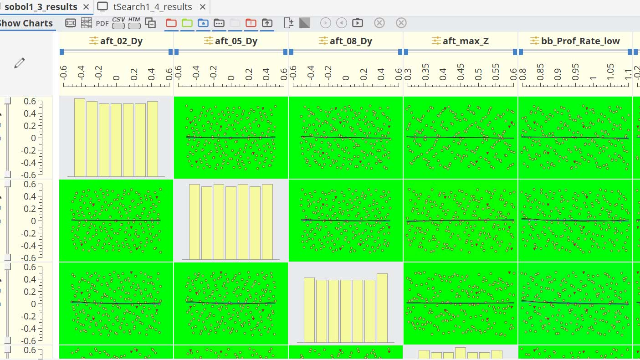Viewport: 640px width, 360px height.
Task: Click the pencil edit icon
Action: [19, 63]
